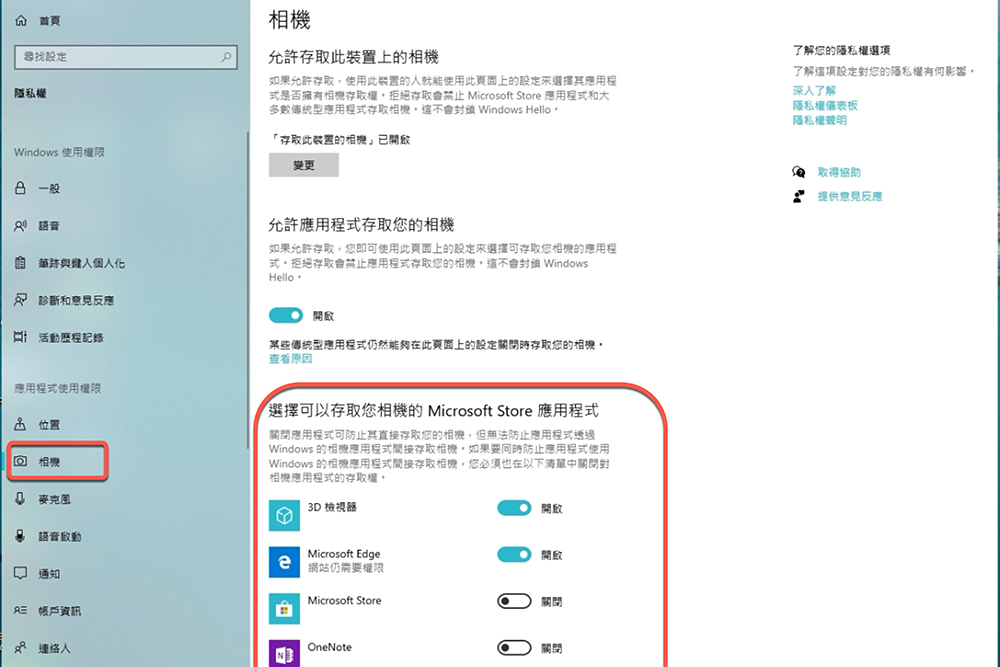Open 麥克風 (Microphone) settings via its icon

pyautogui.click(x=19, y=497)
